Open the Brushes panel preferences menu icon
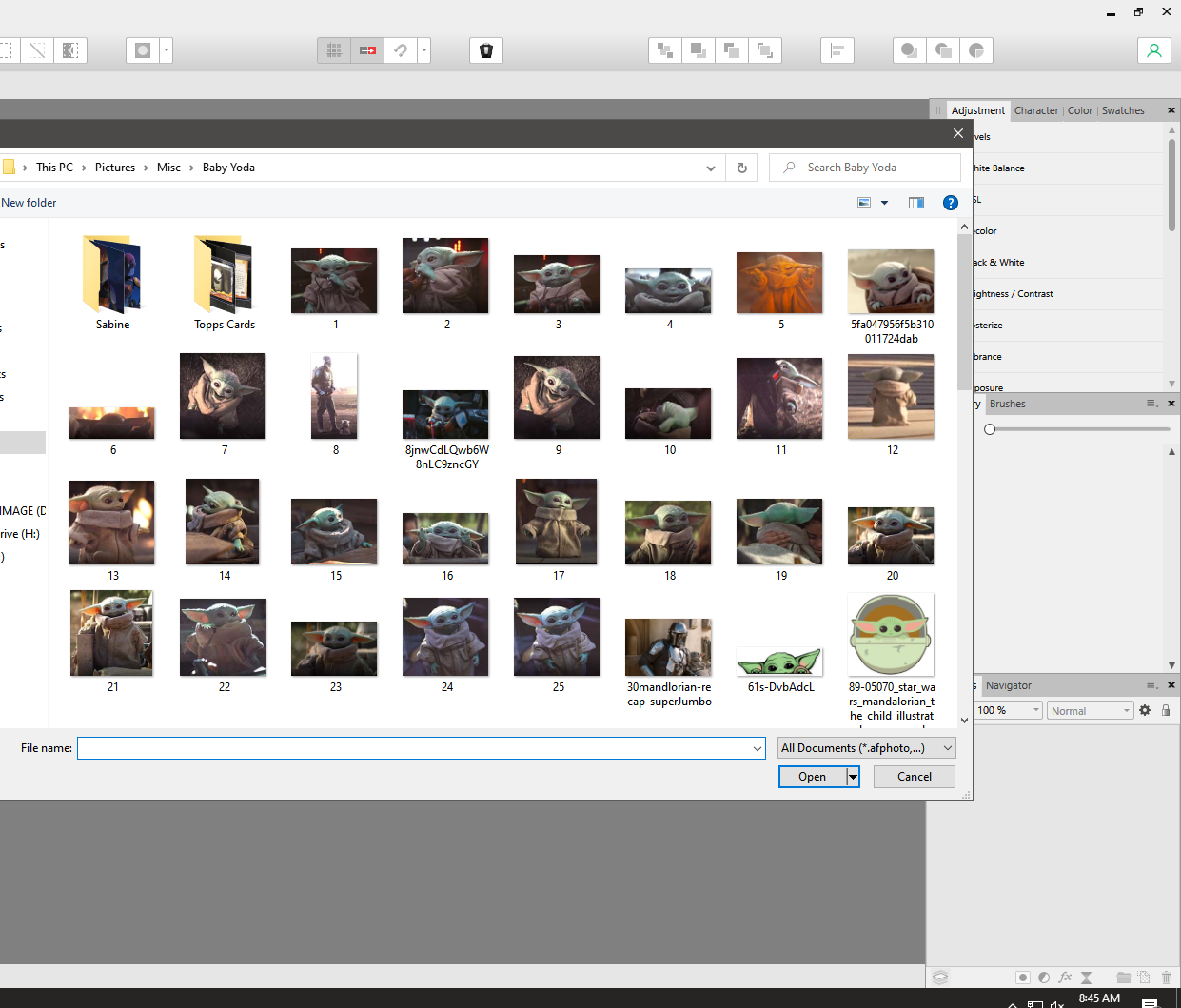1181x1008 pixels. coord(1152,404)
